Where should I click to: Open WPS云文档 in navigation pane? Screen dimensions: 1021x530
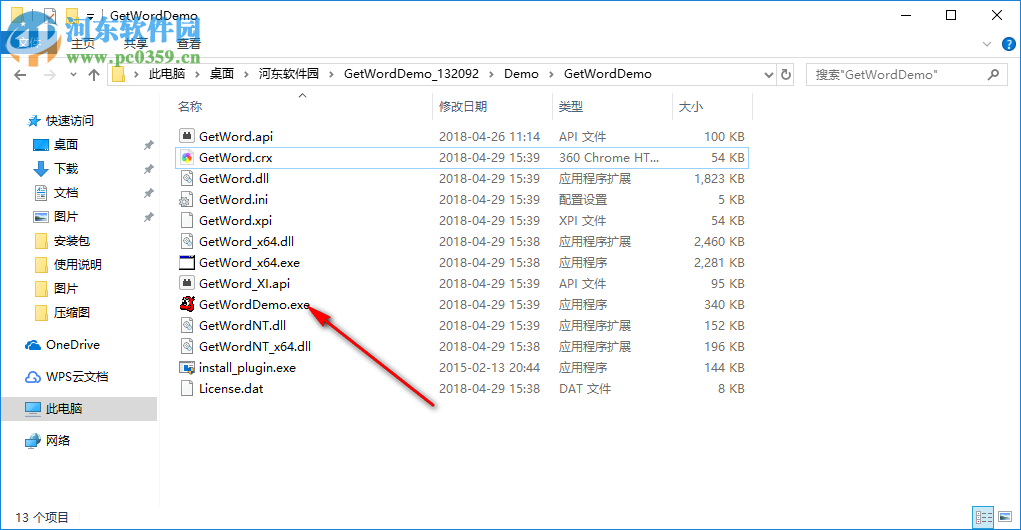77,376
